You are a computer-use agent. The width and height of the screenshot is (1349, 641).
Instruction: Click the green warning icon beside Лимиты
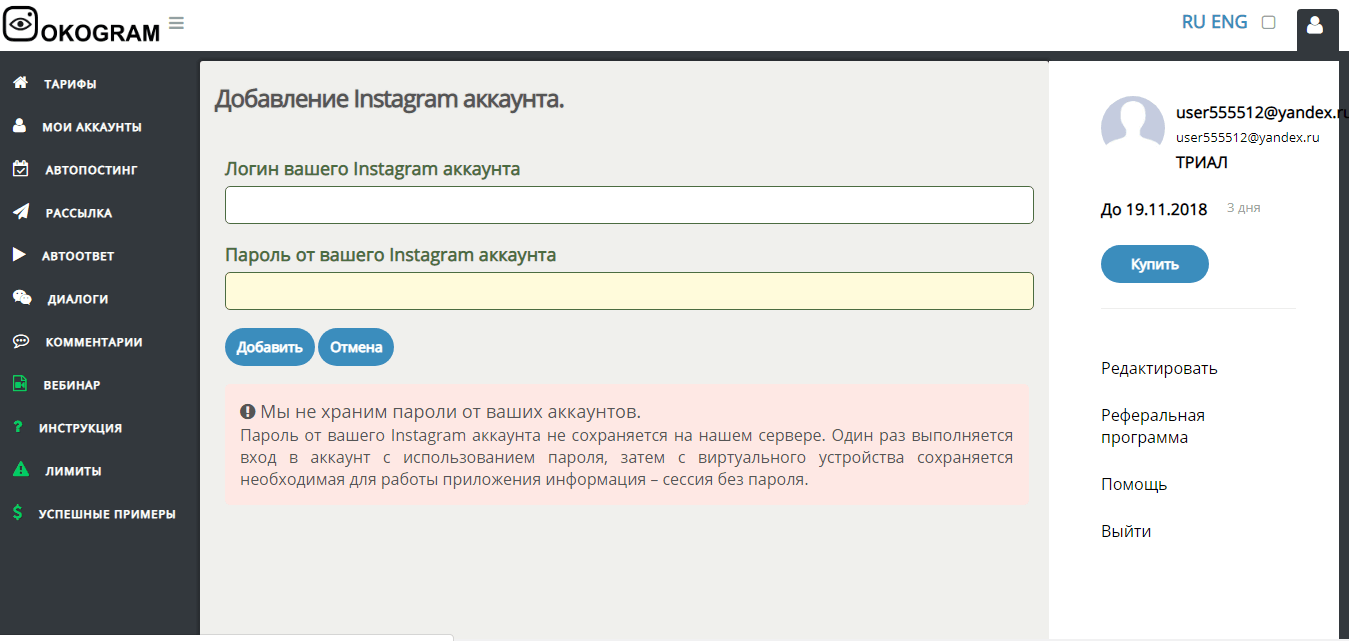pyautogui.click(x=19, y=470)
